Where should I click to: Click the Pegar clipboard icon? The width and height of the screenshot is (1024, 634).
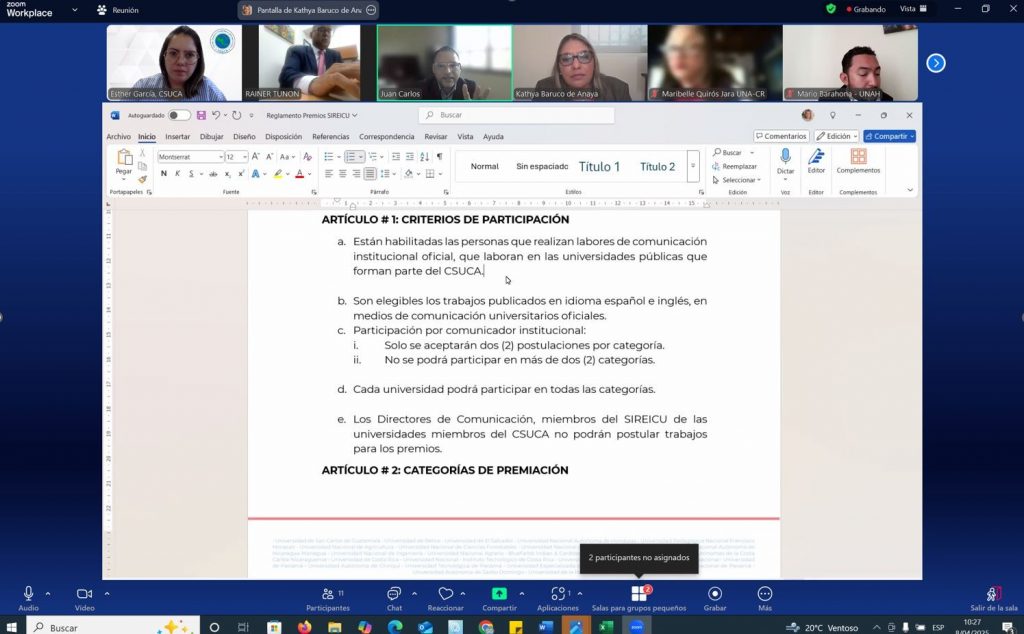tap(124, 158)
